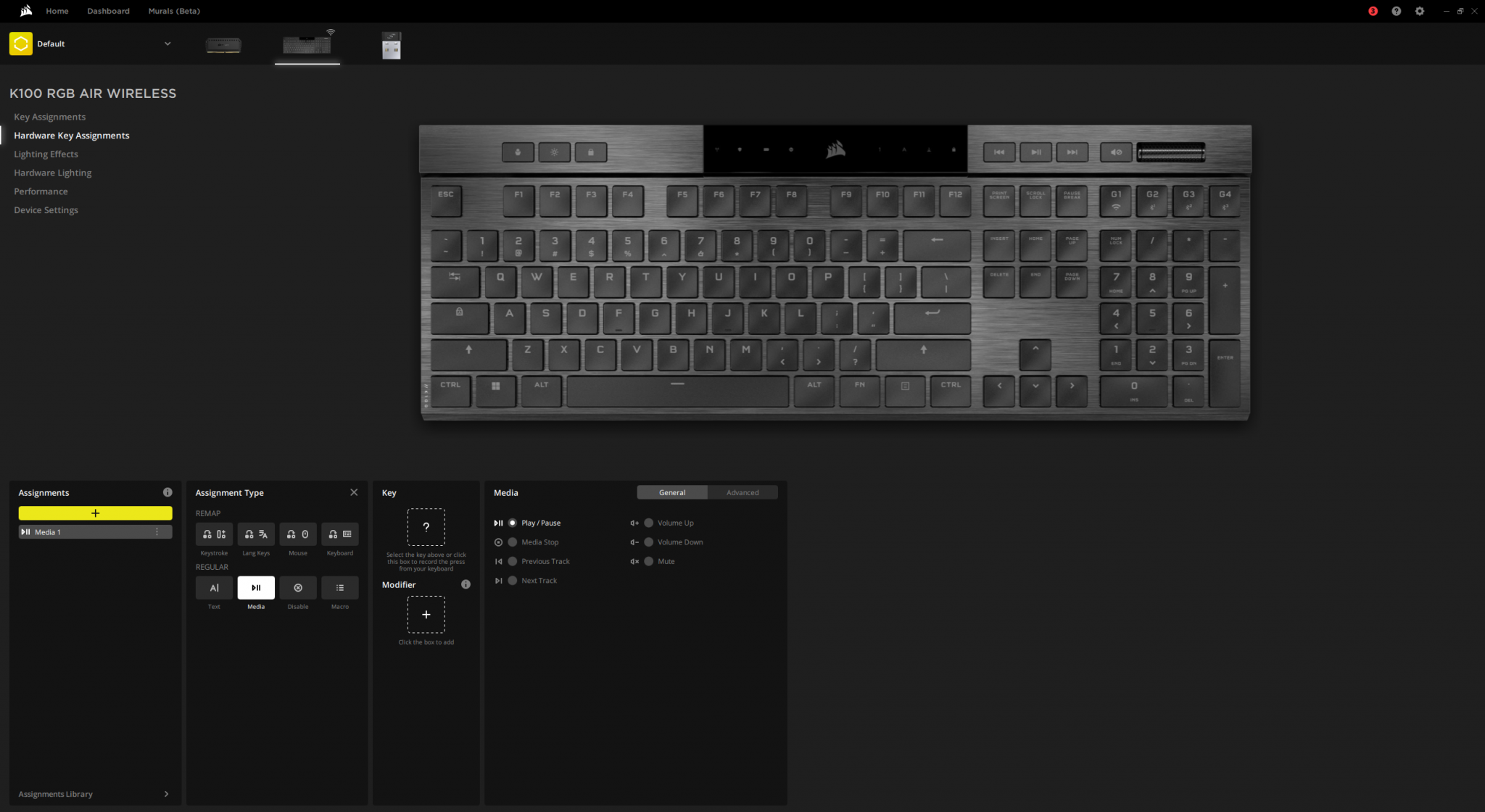Click the key recording box with the question mark

[x=426, y=527]
